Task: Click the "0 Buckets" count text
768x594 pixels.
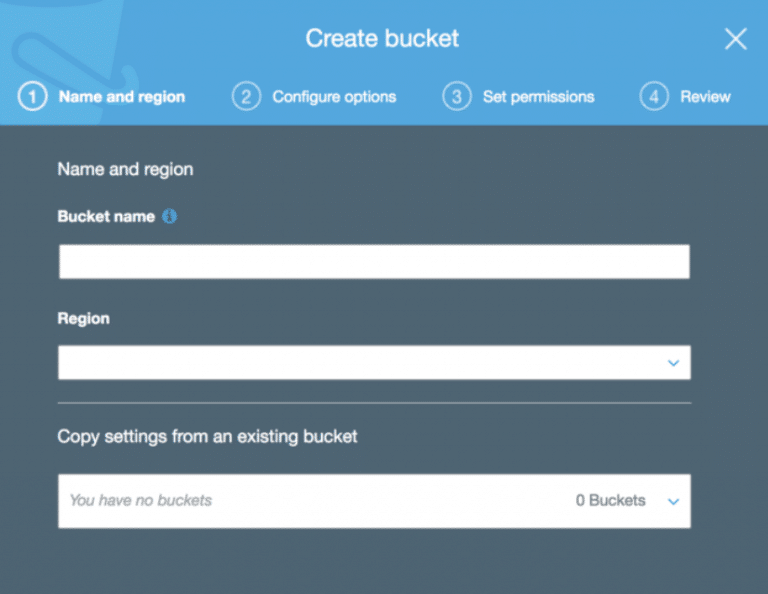Action: coord(610,500)
